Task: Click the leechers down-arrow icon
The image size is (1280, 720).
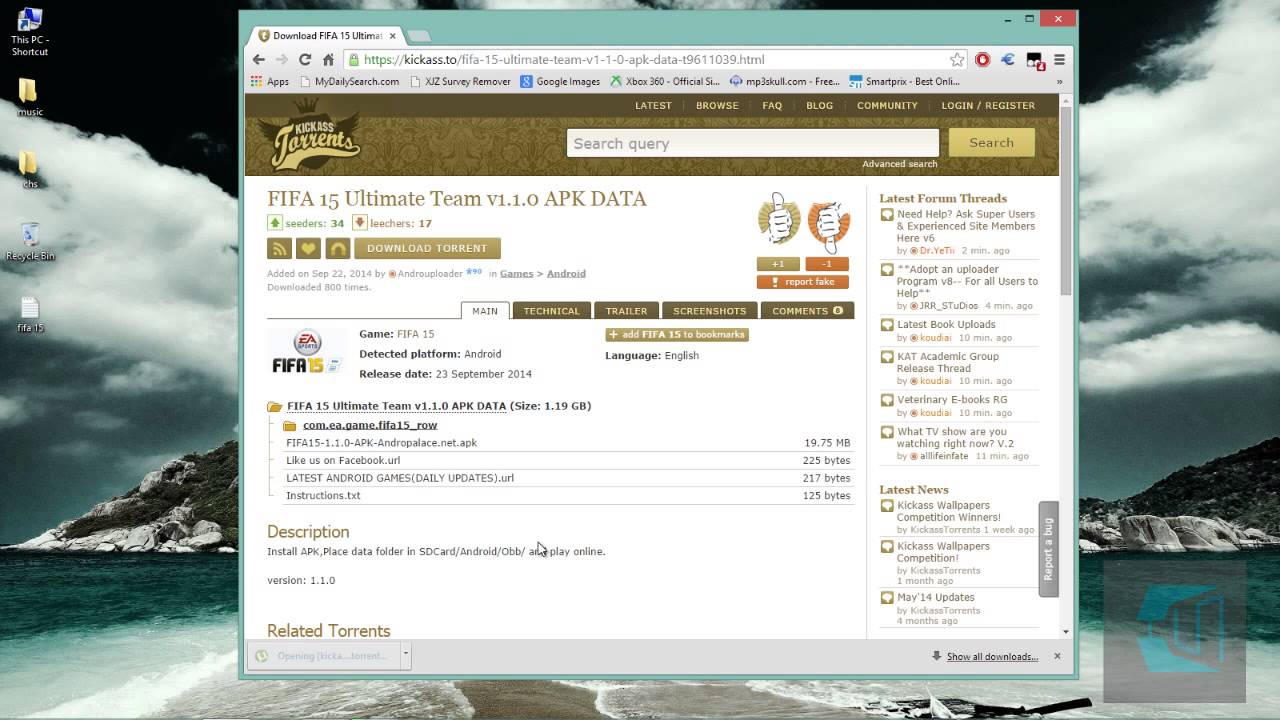Action: (x=360, y=223)
